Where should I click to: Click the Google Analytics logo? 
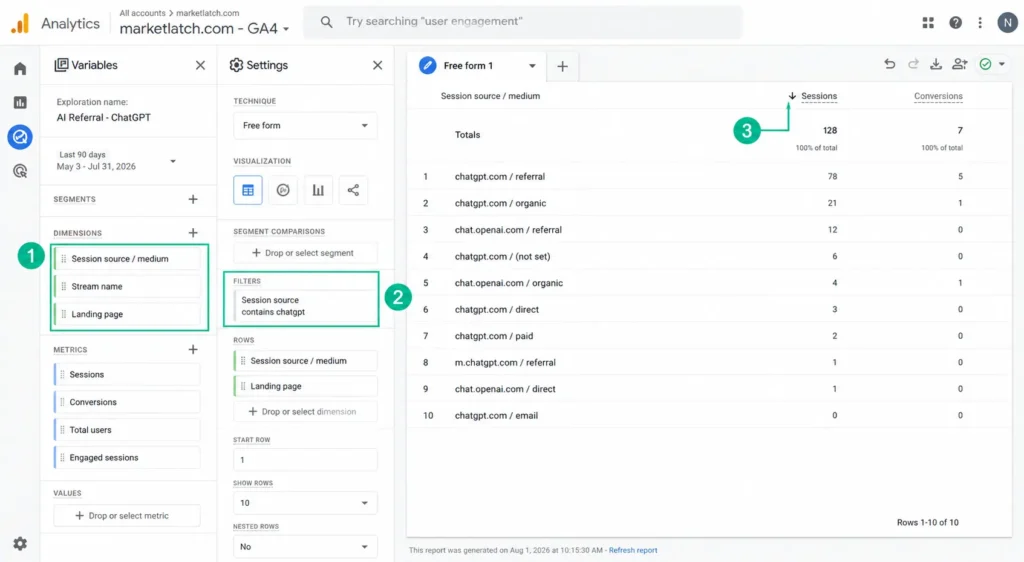point(20,23)
